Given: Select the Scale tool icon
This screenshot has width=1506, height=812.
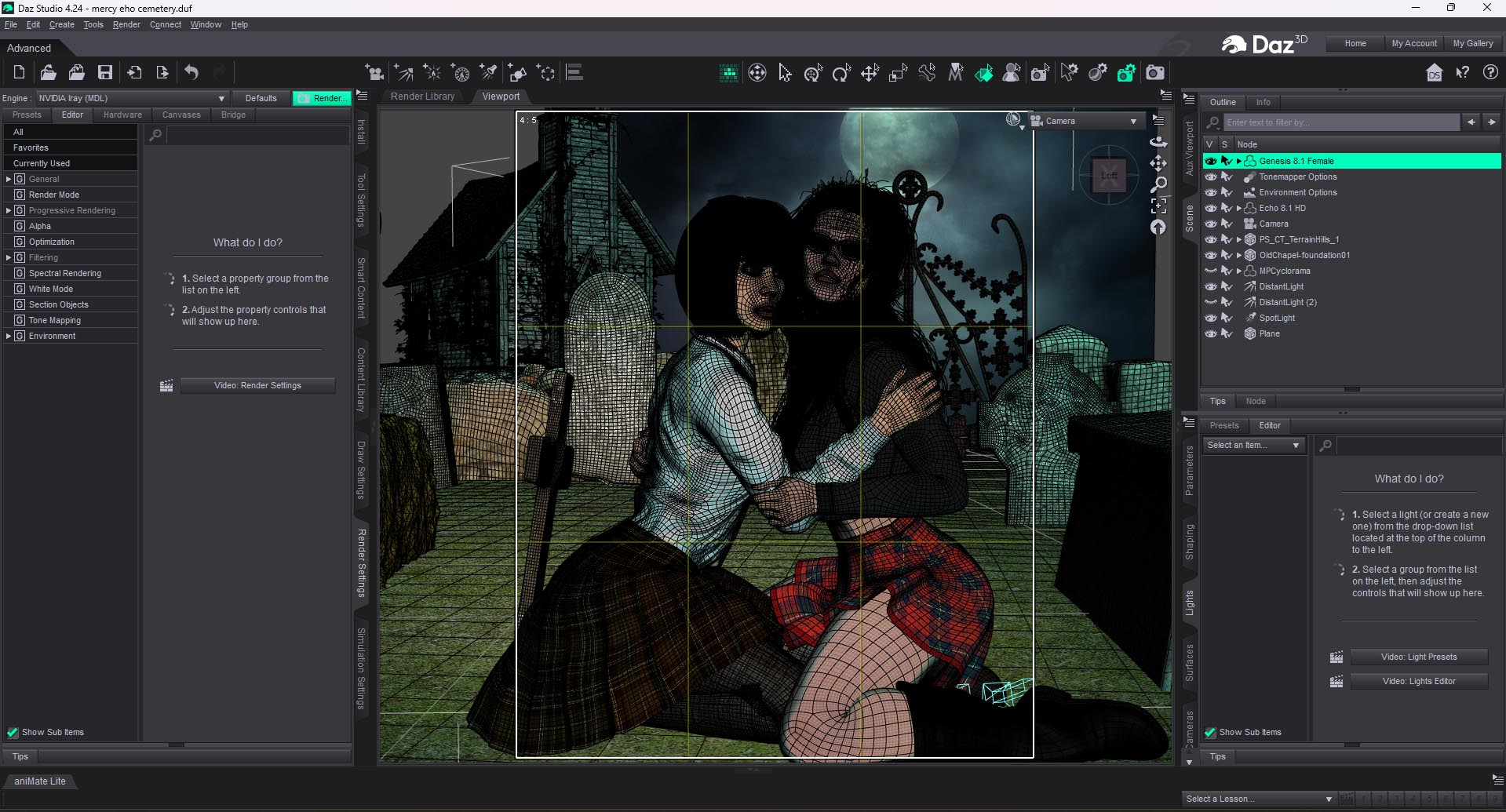Looking at the screenshot, I should coord(898,73).
